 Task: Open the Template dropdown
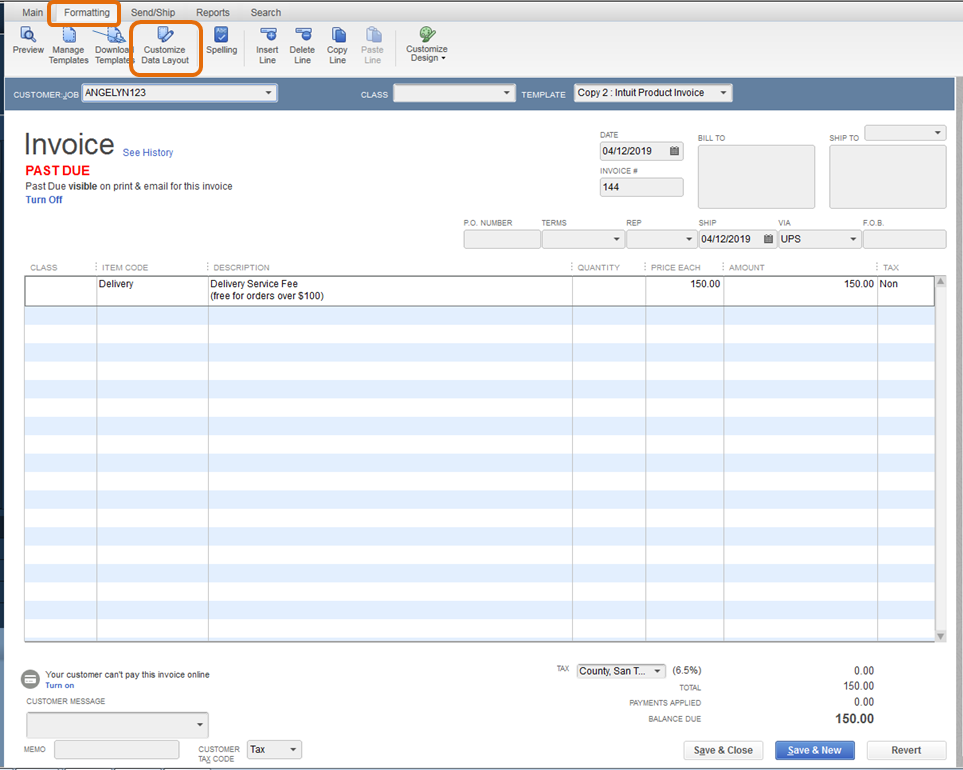click(725, 92)
